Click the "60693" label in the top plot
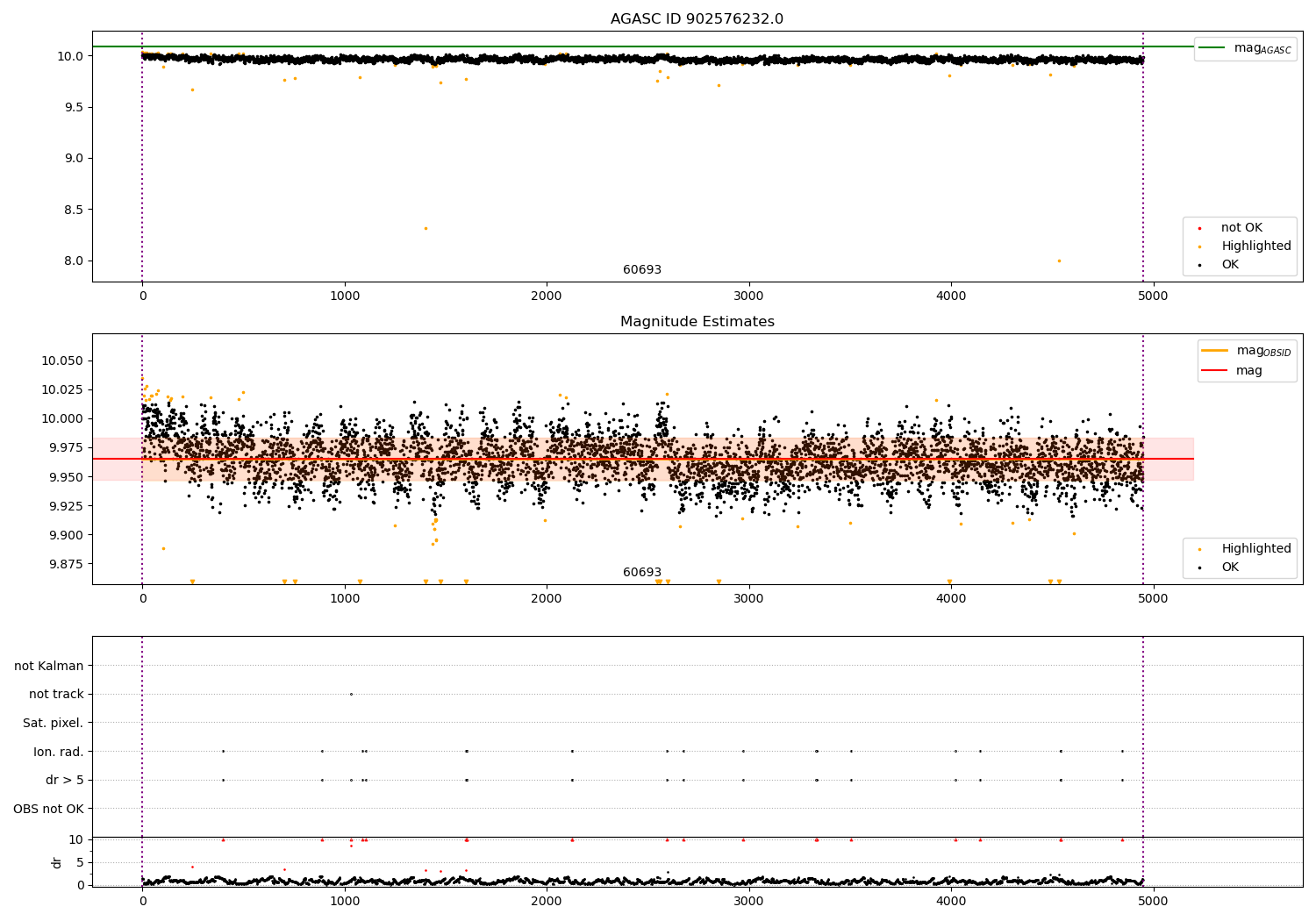The width and height of the screenshot is (1316, 921). pos(642,270)
